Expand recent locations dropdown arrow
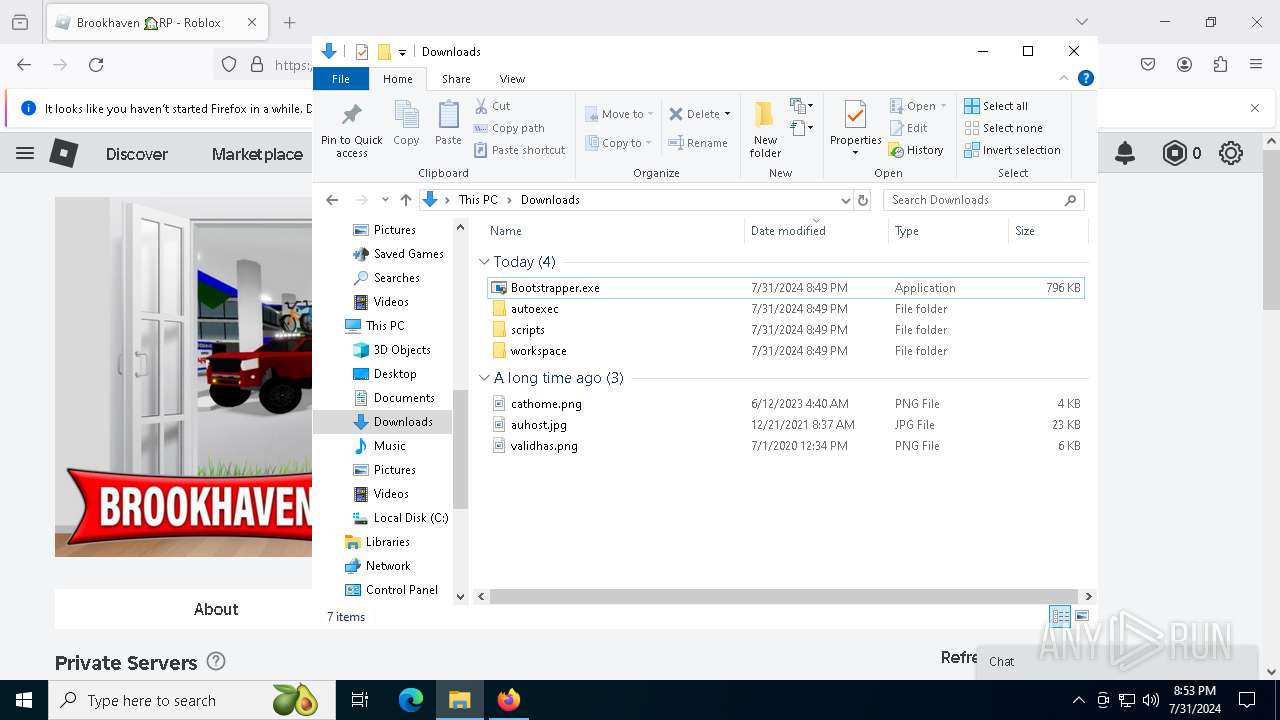 tap(385, 200)
